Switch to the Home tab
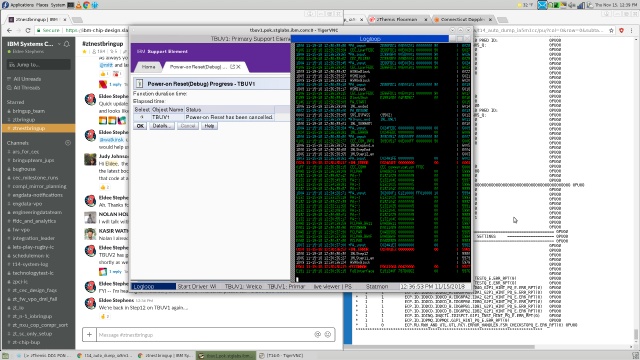This screenshot has width=640, height=360. [x=149, y=67]
